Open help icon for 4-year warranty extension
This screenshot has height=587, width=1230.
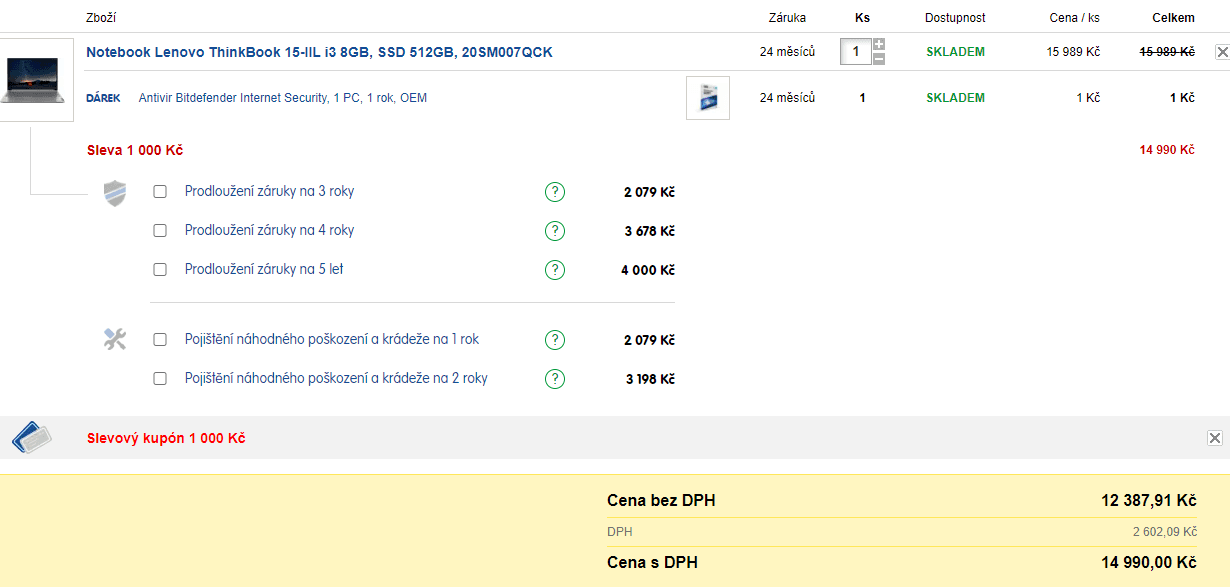pyautogui.click(x=555, y=231)
